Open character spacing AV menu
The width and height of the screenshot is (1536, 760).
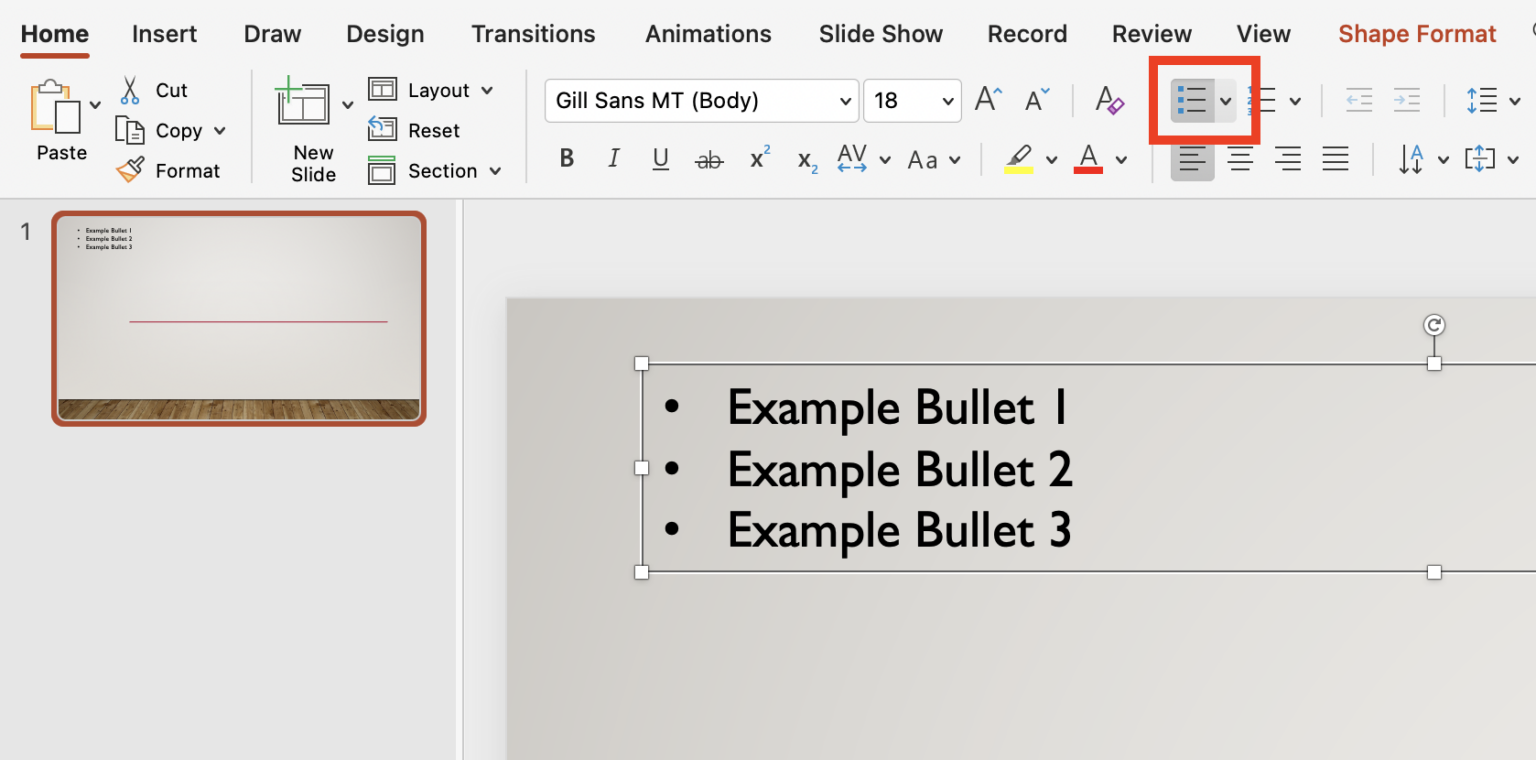tap(864, 159)
